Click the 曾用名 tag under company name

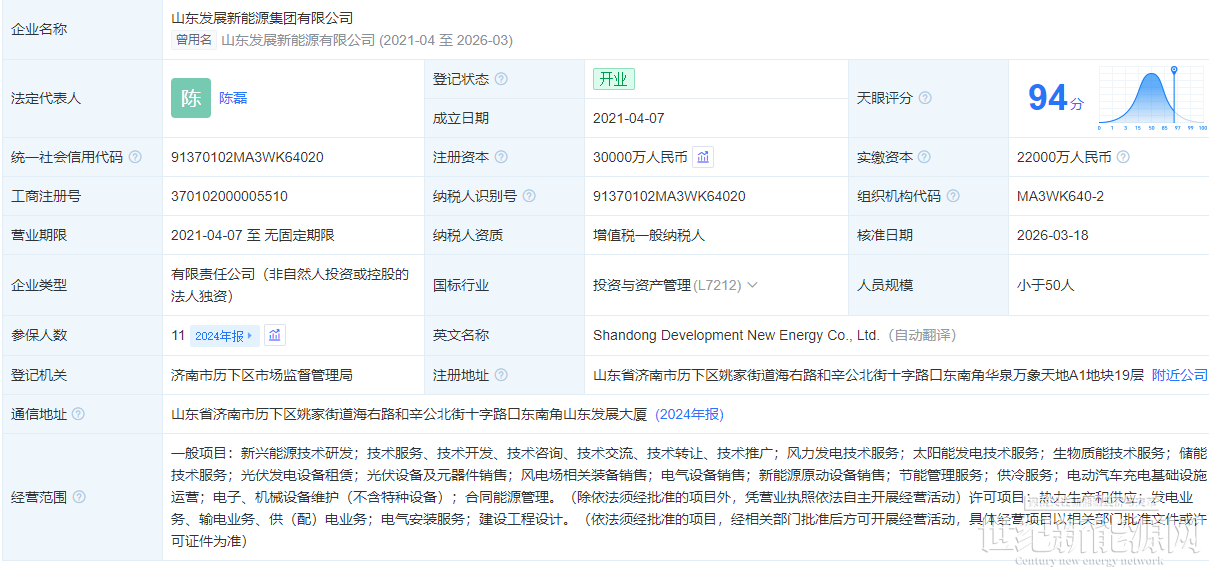click(194, 40)
